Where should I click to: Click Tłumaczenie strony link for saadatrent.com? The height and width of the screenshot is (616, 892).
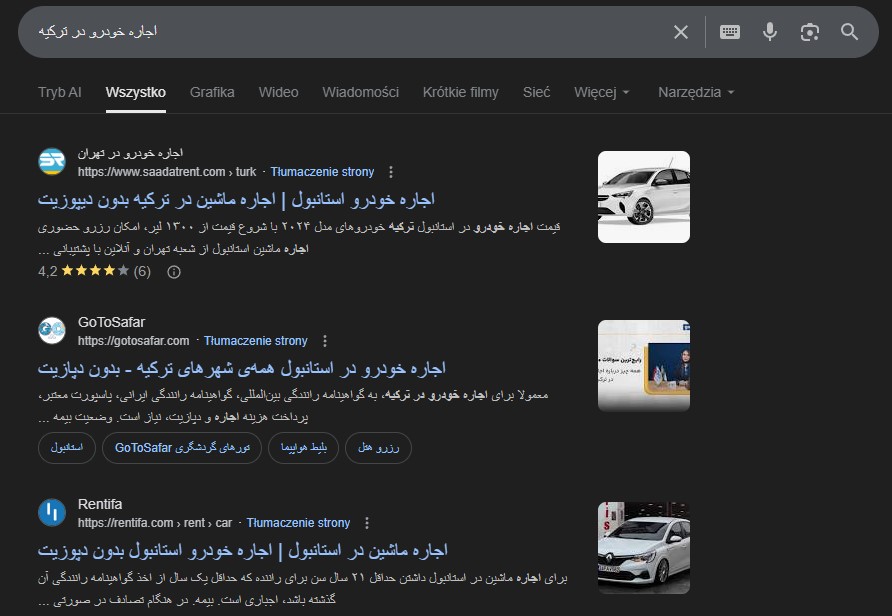tap(322, 172)
